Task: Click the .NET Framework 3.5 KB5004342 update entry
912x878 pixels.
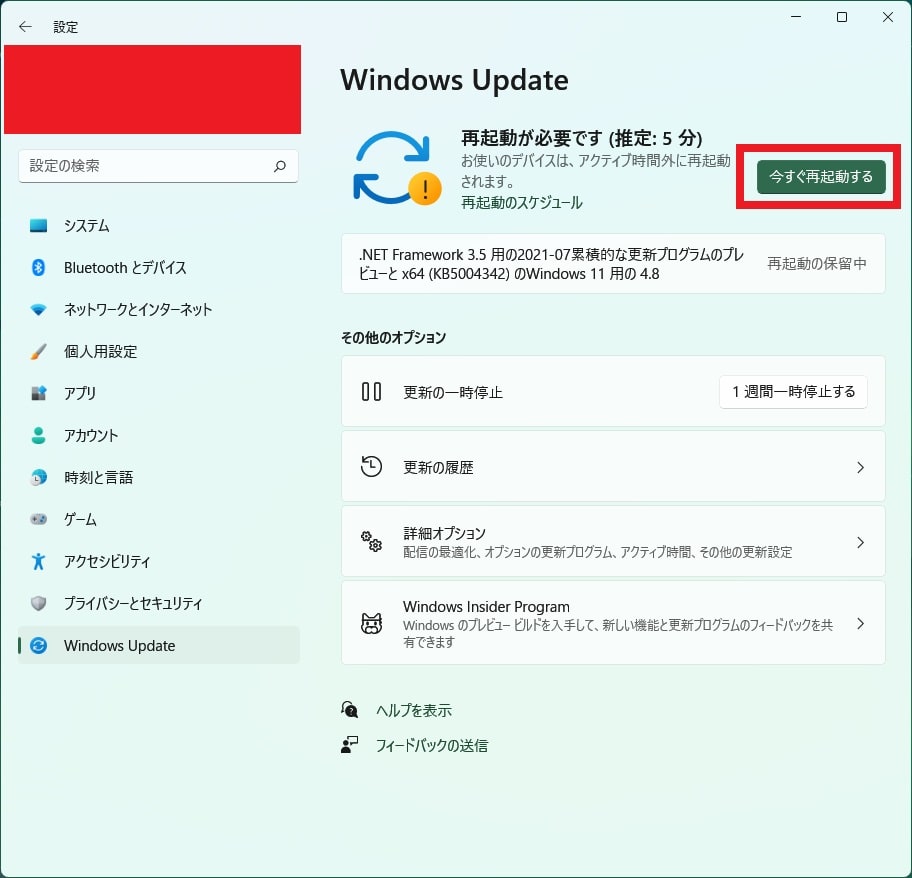Action: point(613,264)
